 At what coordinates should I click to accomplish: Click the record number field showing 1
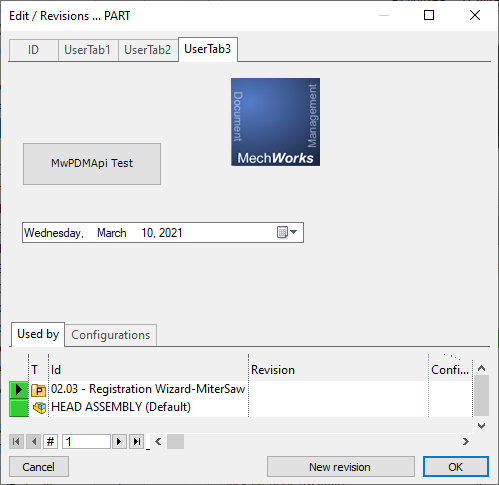86,442
